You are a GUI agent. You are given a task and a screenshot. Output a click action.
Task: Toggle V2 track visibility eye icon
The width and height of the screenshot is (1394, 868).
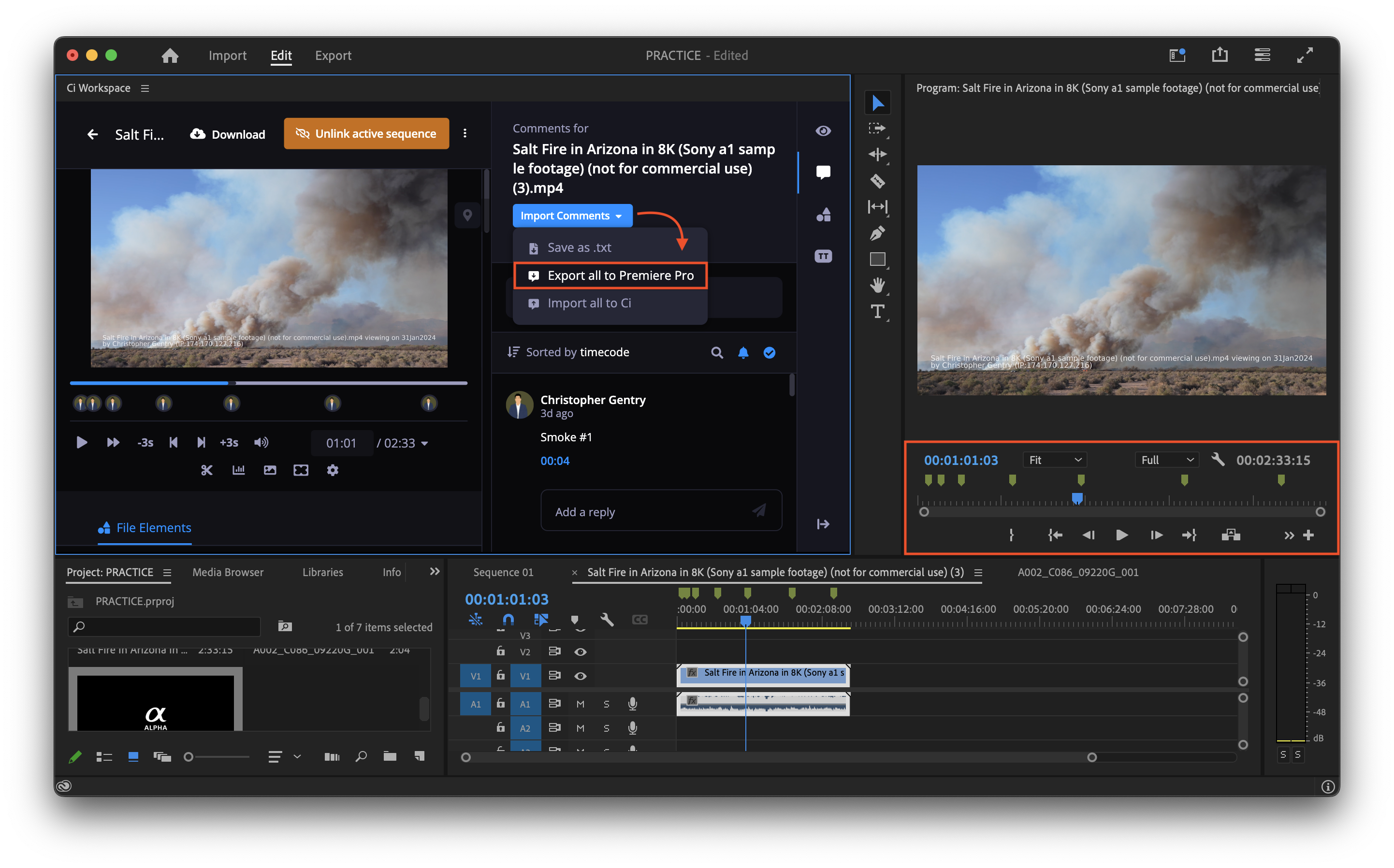click(x=581, y=651)
